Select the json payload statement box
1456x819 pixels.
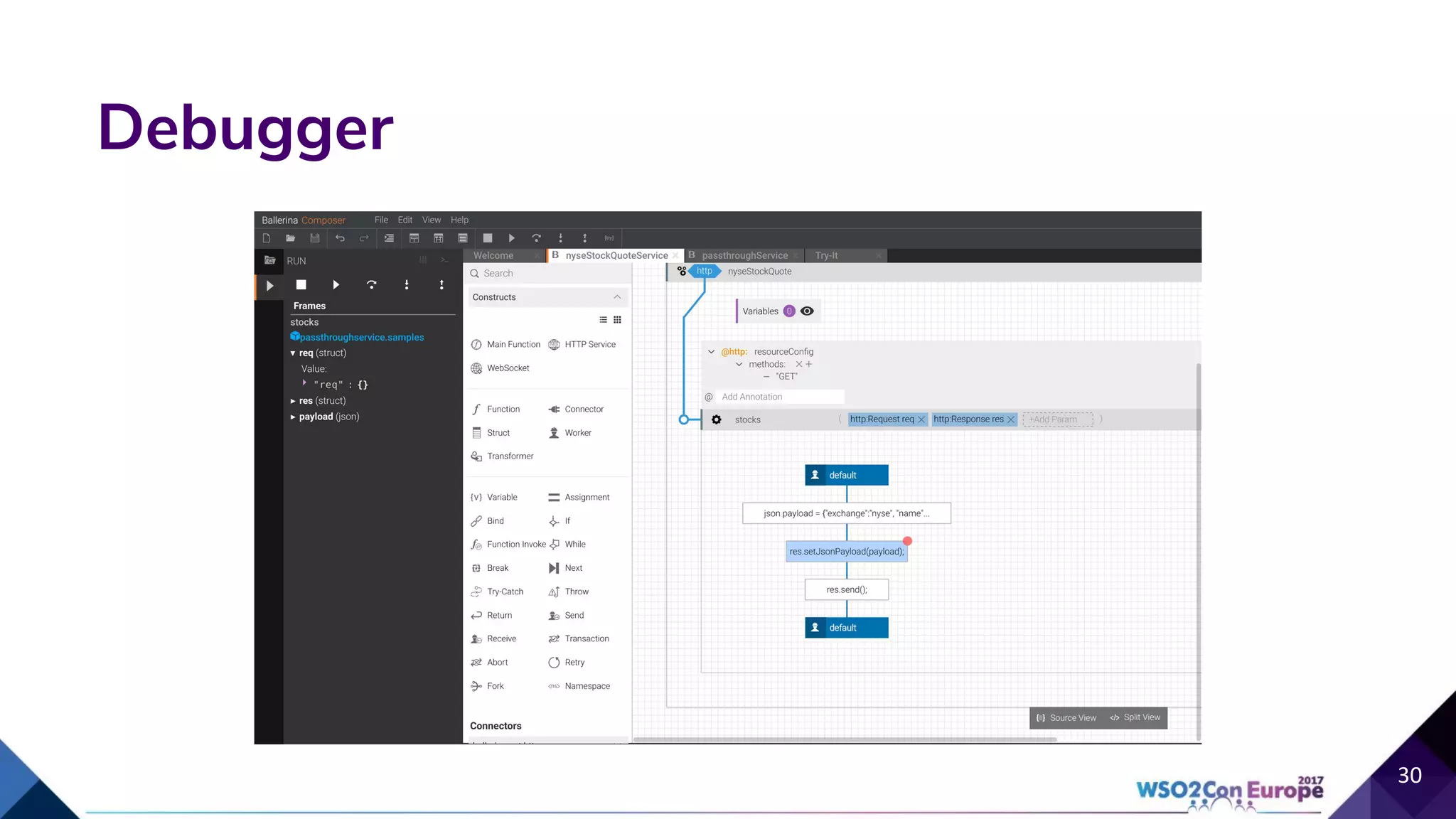tap(846, 513)
